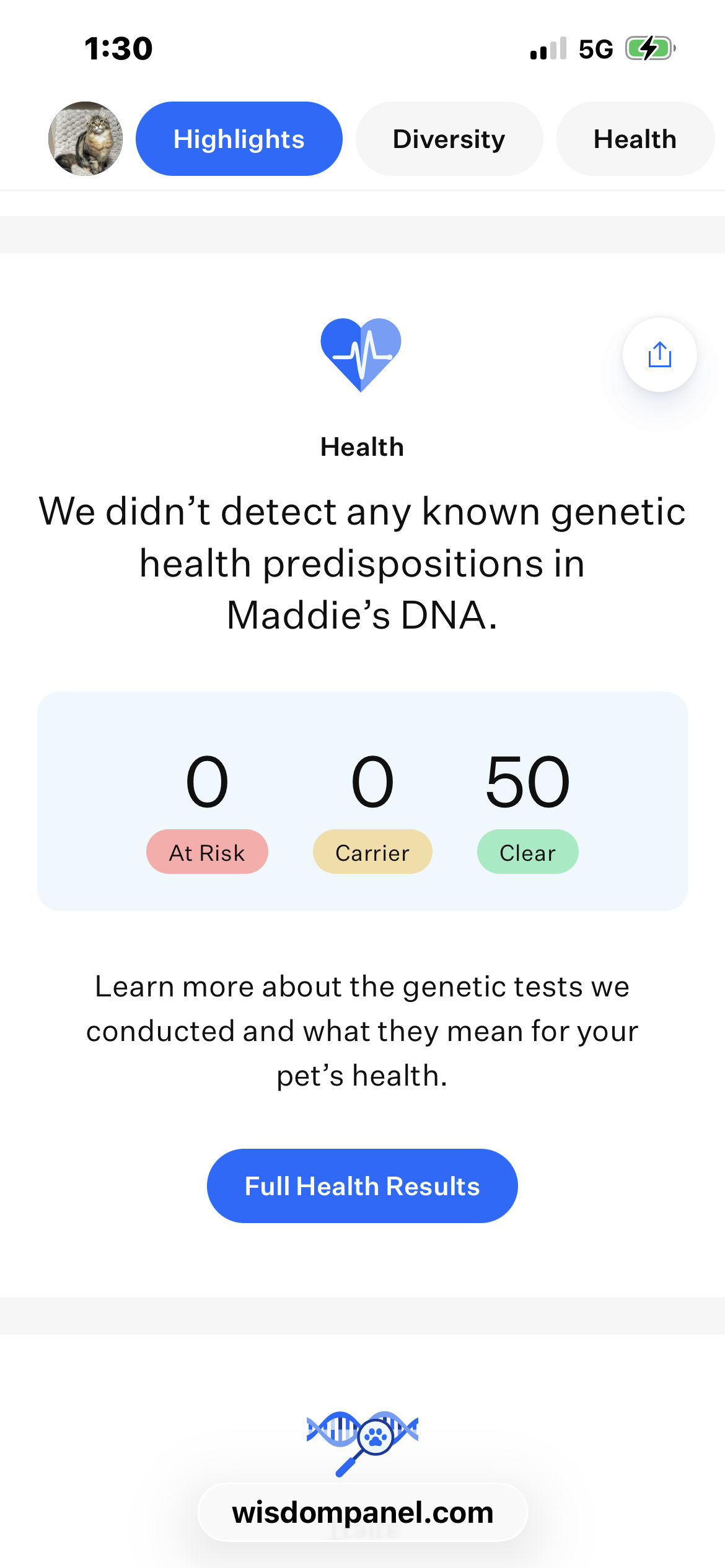Viewport: 725px width, 1568px height.
Task: Open Maddie's cat profile photo
Action: point(86,139)
